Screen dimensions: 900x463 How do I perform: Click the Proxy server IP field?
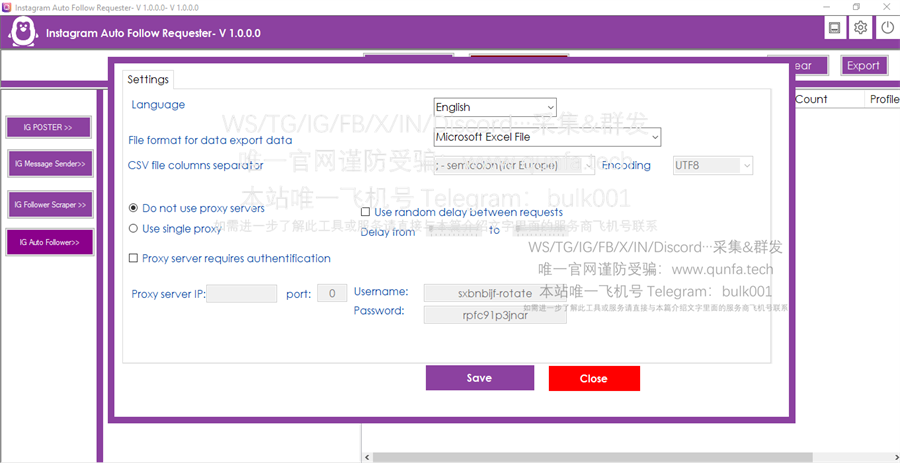pos(242,294)
